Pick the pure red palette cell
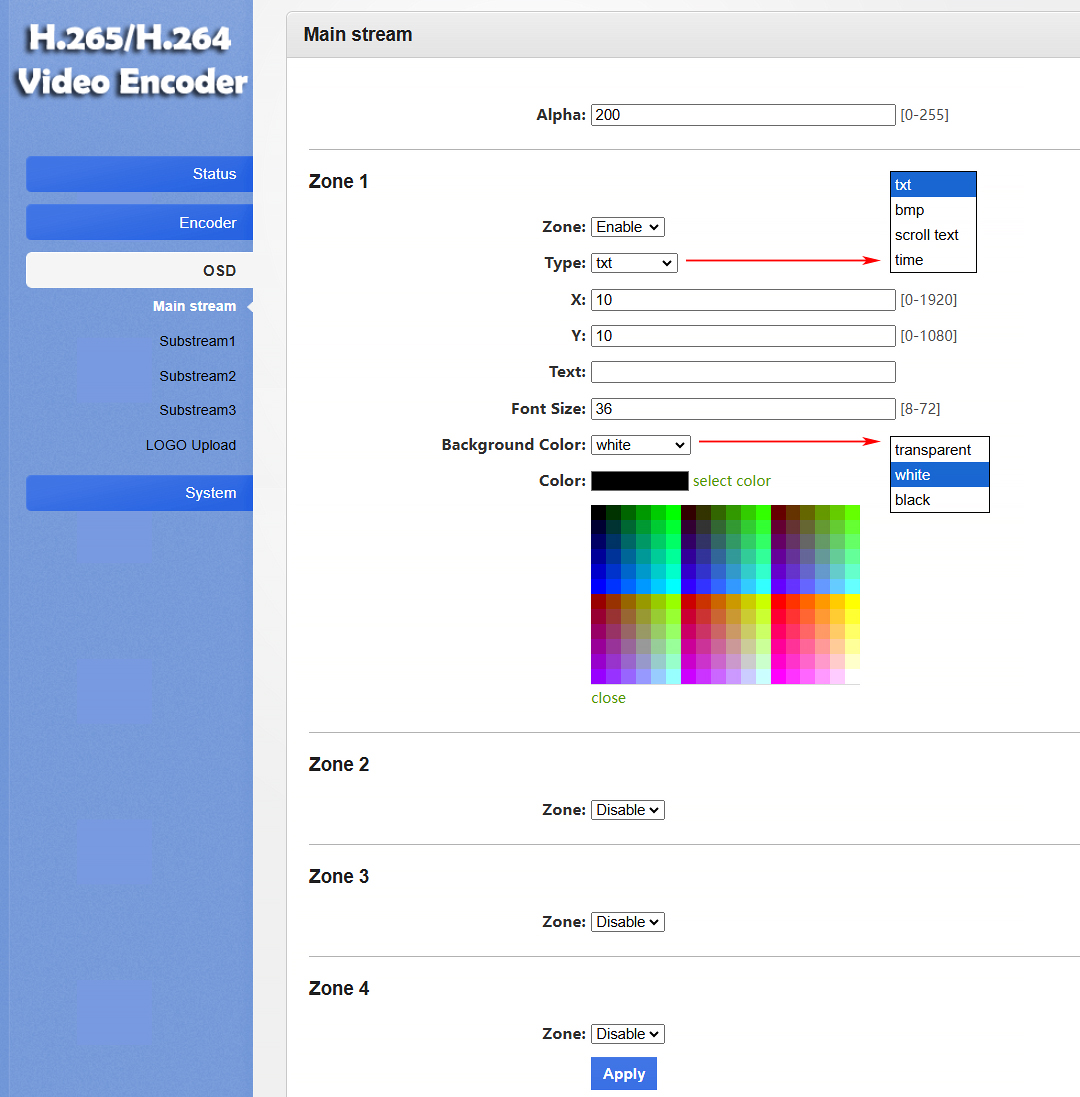Viewport: 1080px width, 1097px height. (x=778, y=601)
